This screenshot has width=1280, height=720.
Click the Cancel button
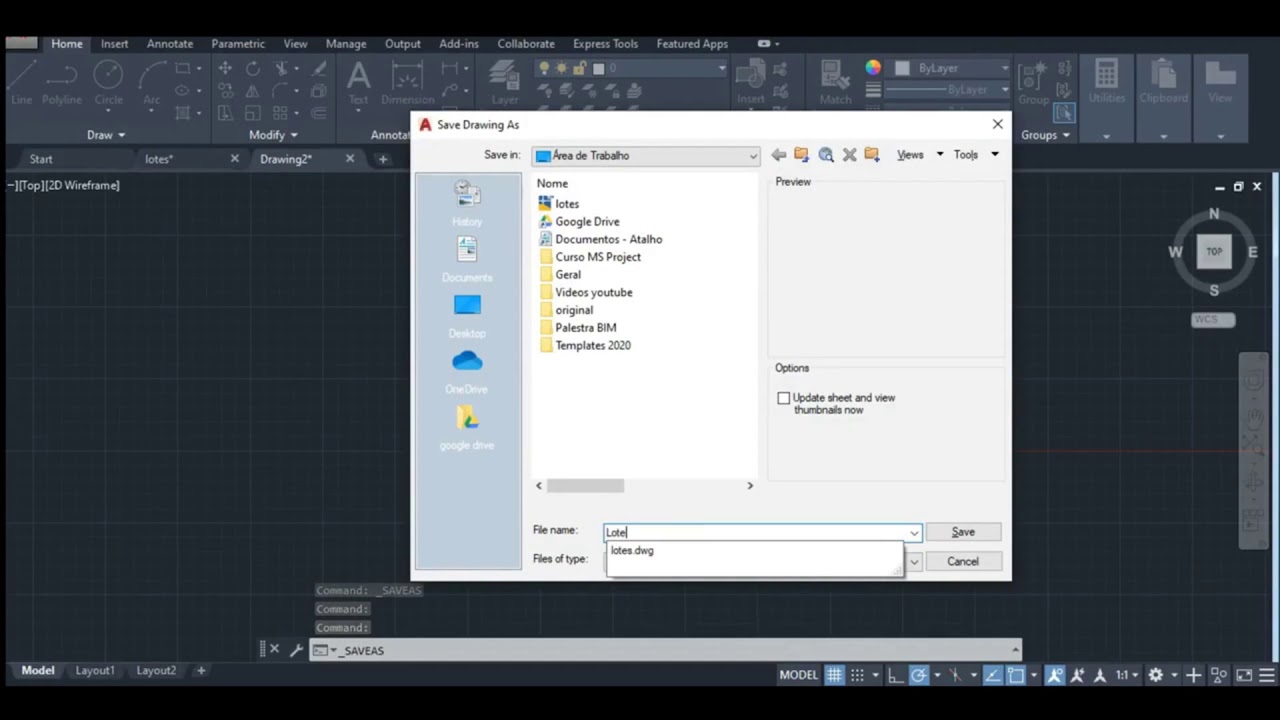click(x=963, y=561)
